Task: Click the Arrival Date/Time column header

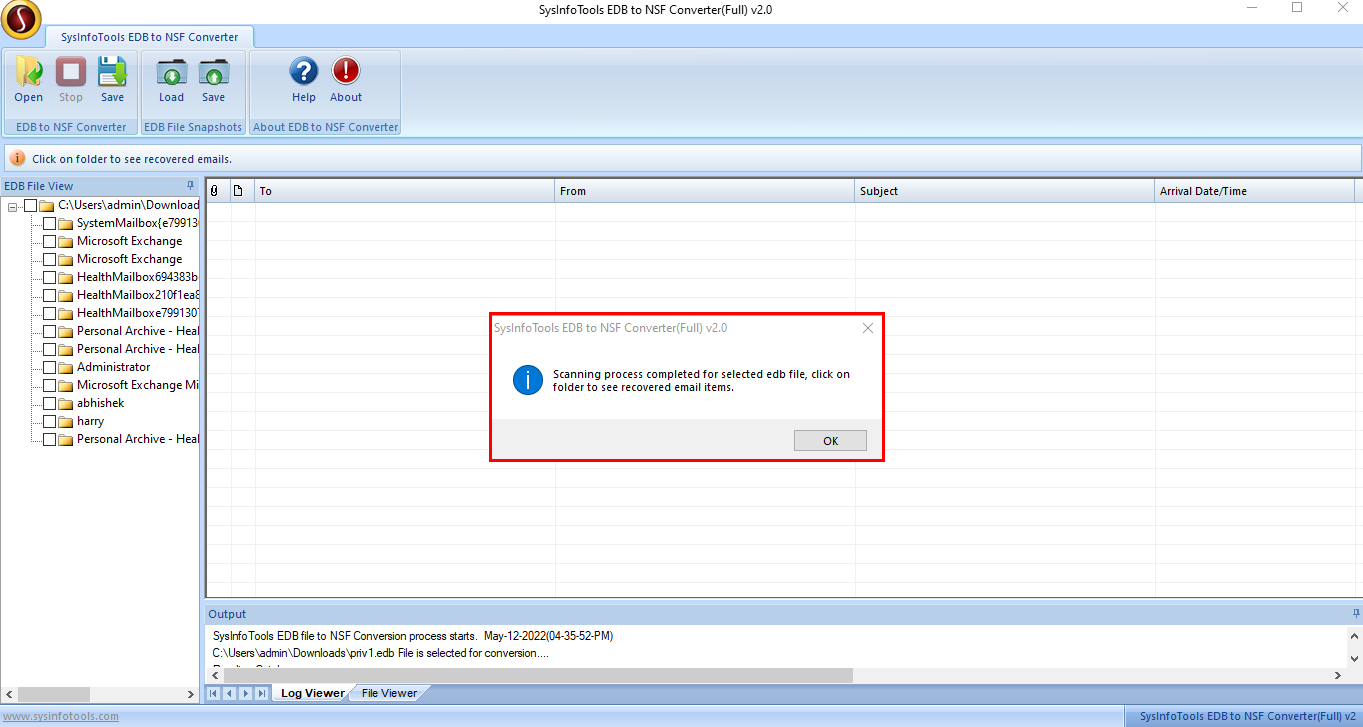Action: point(1255,191)
